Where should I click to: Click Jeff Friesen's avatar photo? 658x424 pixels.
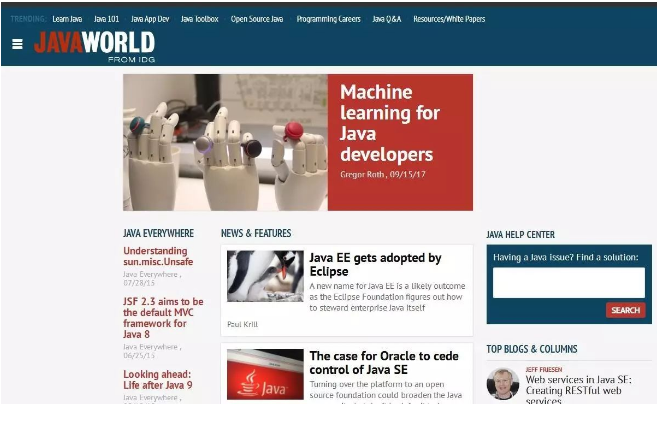[x=503, y=384]
